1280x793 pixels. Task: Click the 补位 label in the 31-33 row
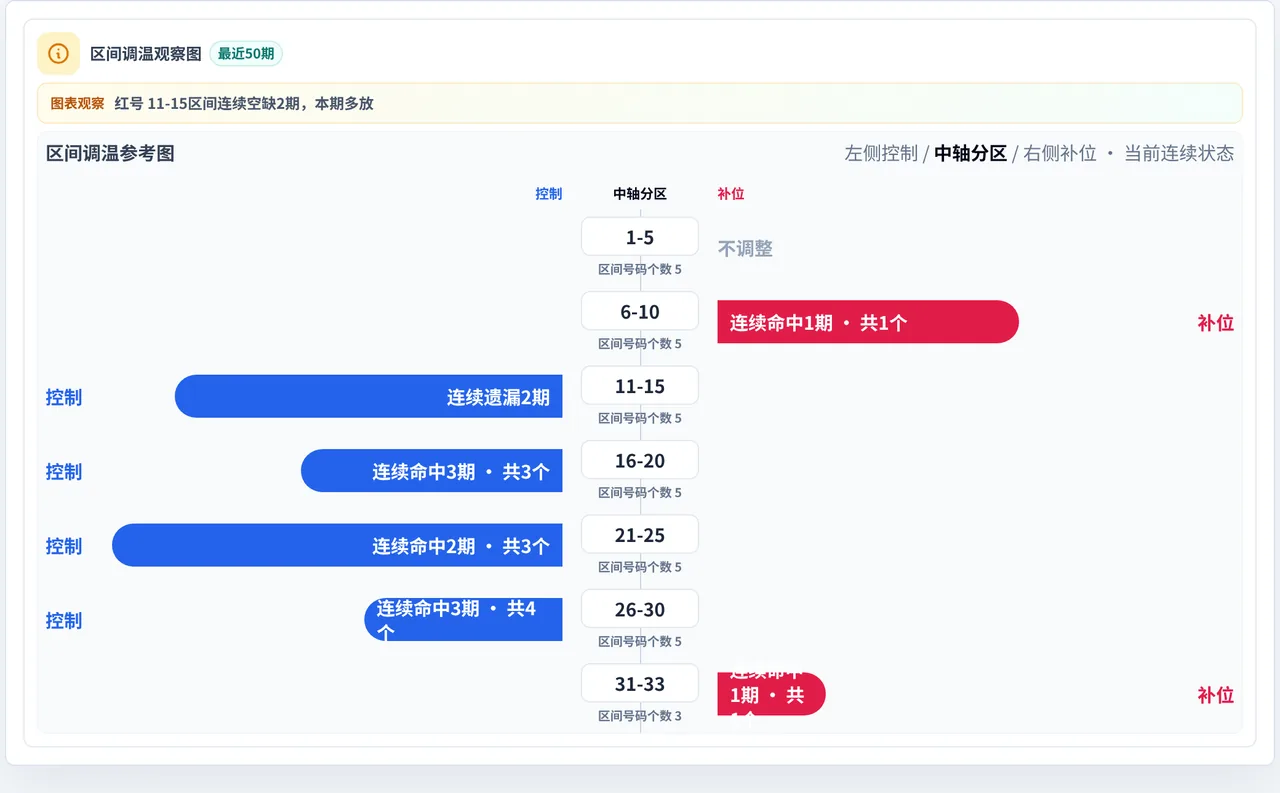click(x=1216, y=695)
